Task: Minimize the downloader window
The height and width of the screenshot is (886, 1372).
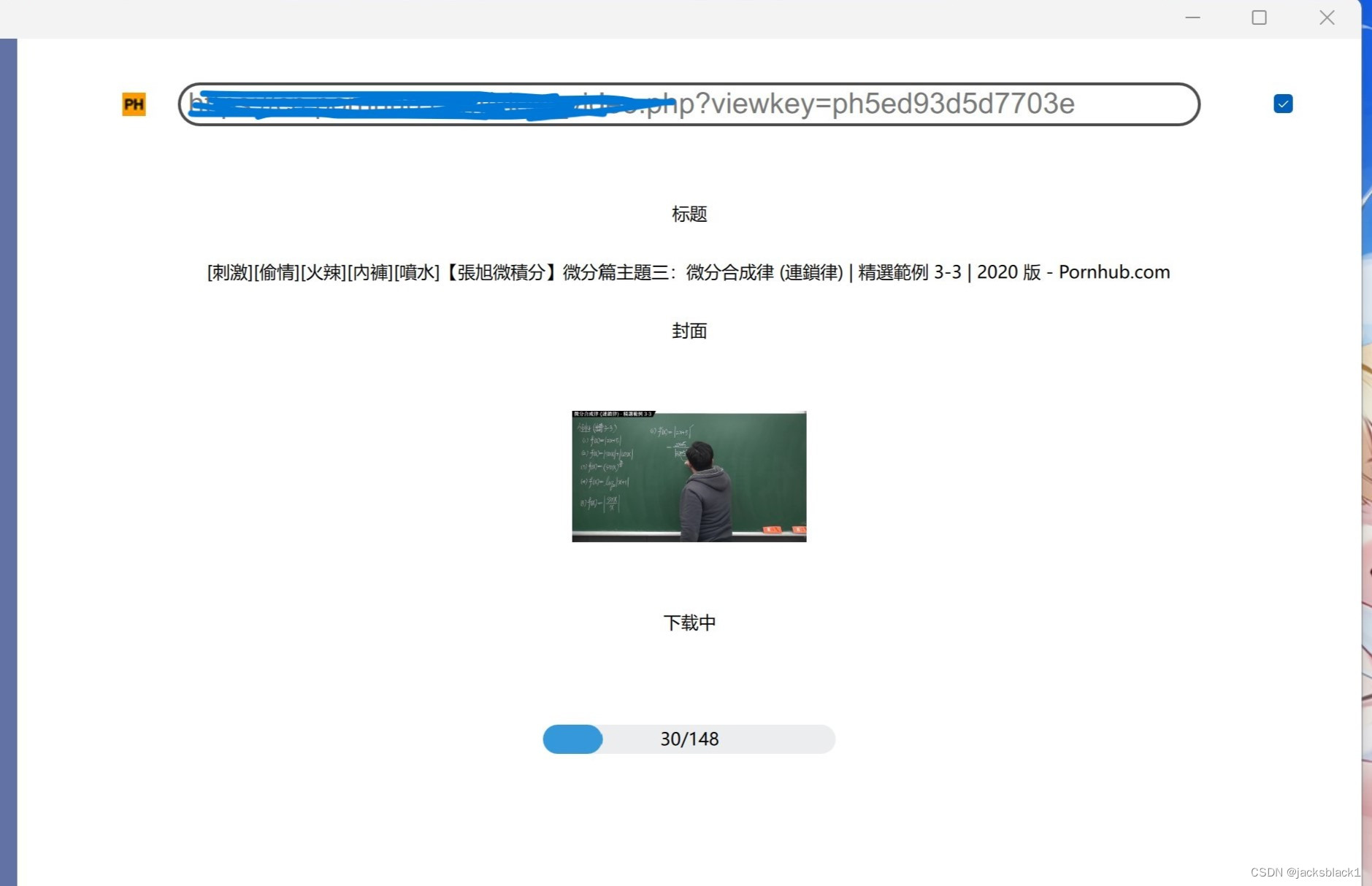Action: click(1192, 18)
